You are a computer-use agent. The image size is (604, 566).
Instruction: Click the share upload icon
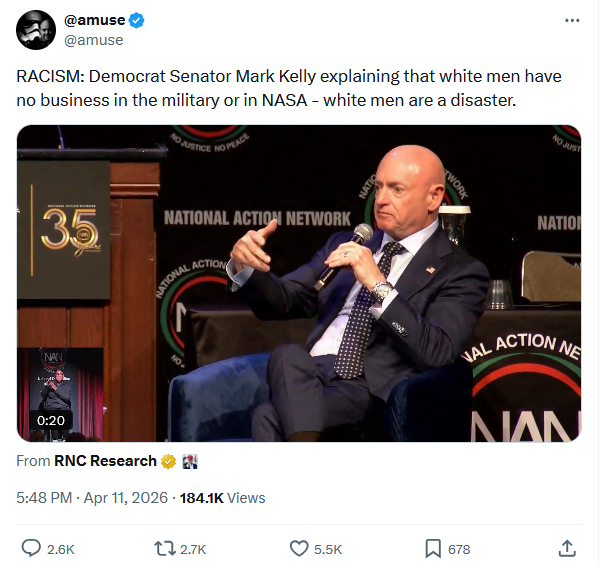pyautogui.click(x=566, y=548)
